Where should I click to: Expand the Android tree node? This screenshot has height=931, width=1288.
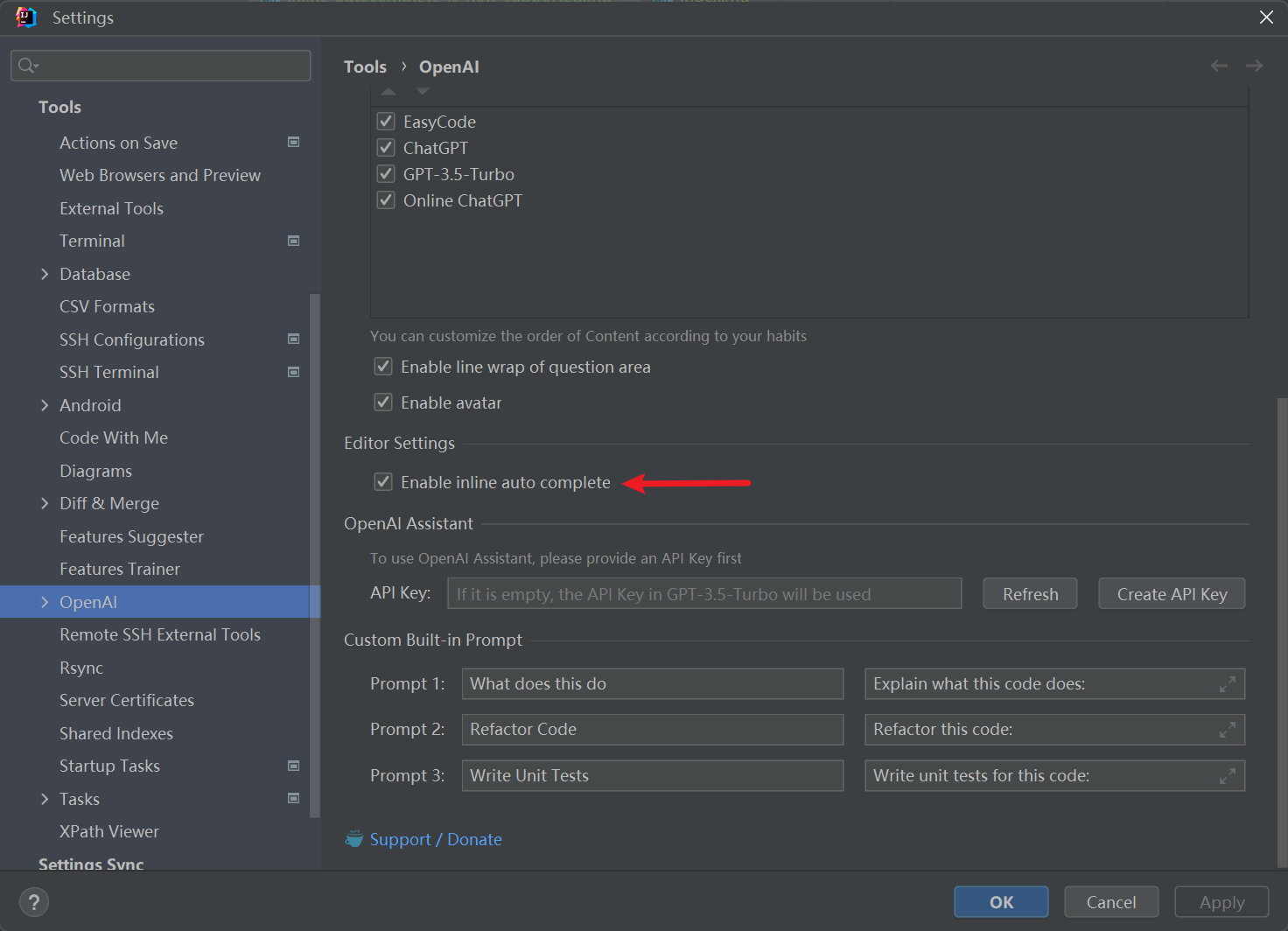point(45,404)
